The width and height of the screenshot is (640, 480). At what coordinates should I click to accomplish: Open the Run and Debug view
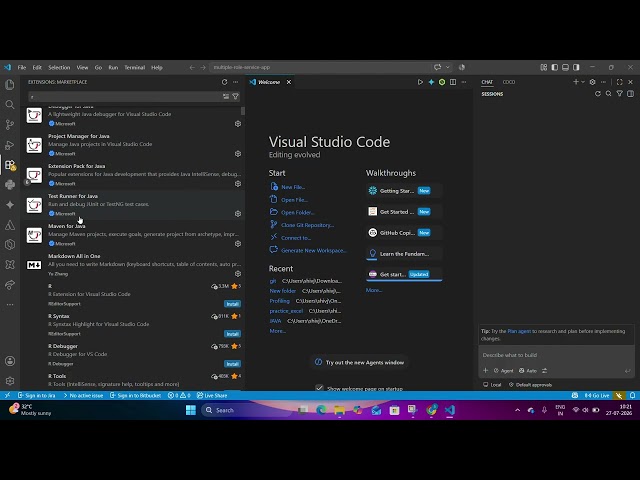tap(10, 145)
